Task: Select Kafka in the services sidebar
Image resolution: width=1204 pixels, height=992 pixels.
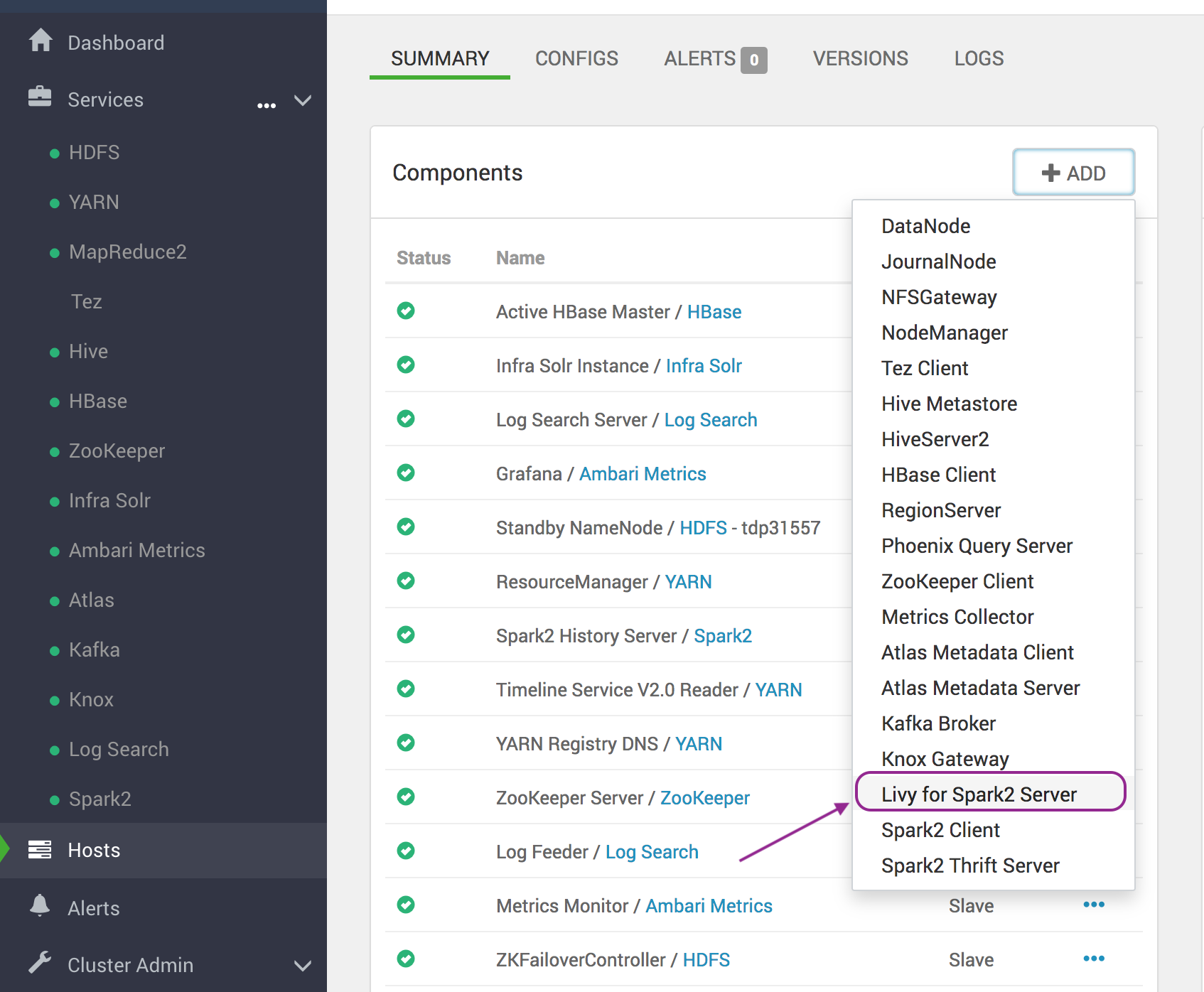Action: tap(94, 649)
